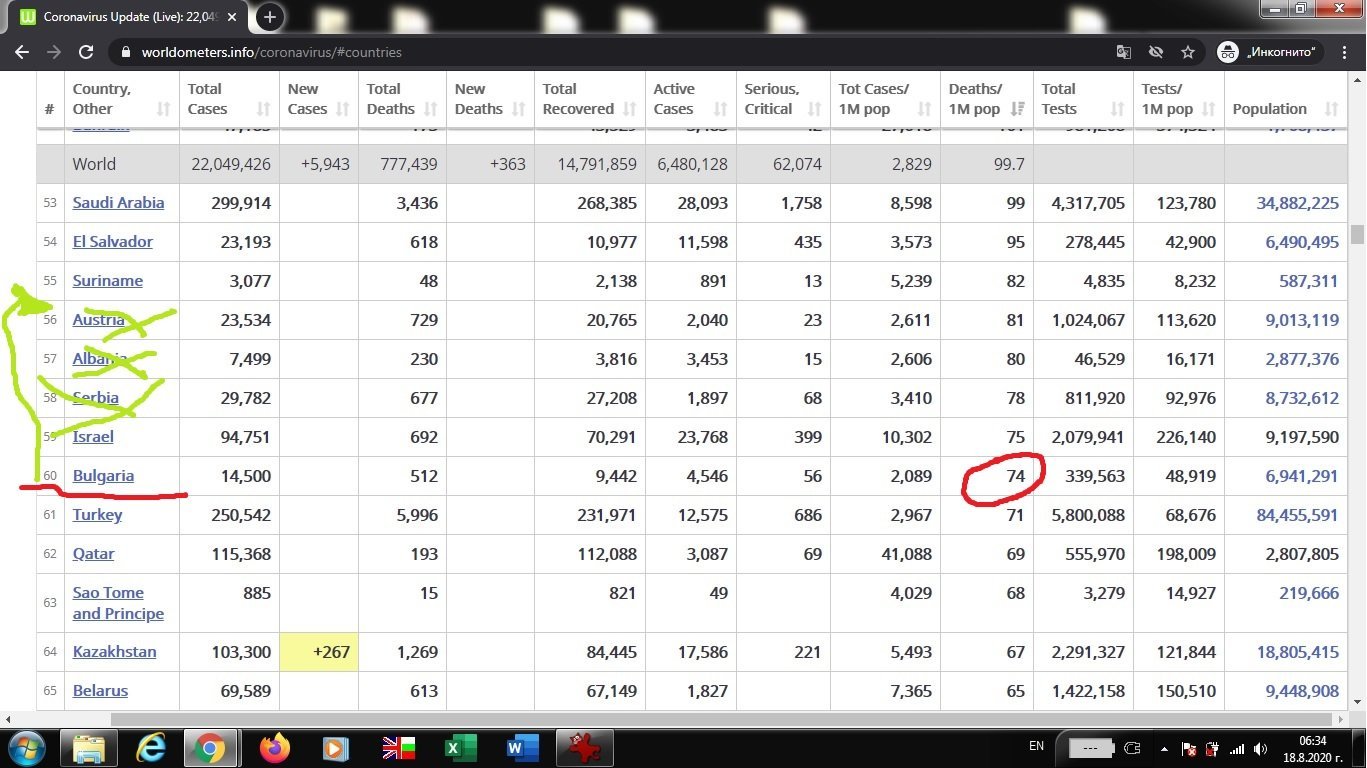Sort table by Deaths/1M pop column
Screen dimensions: 1367x768
tap(986, 99)
